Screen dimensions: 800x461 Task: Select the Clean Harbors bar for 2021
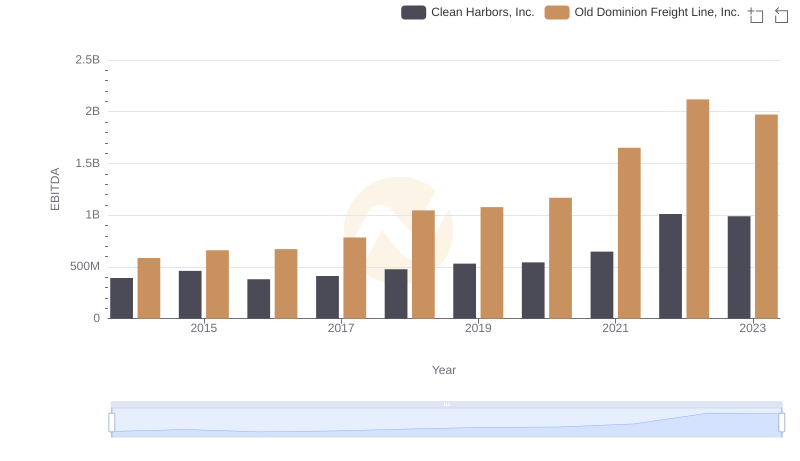[x=602, y=285]
